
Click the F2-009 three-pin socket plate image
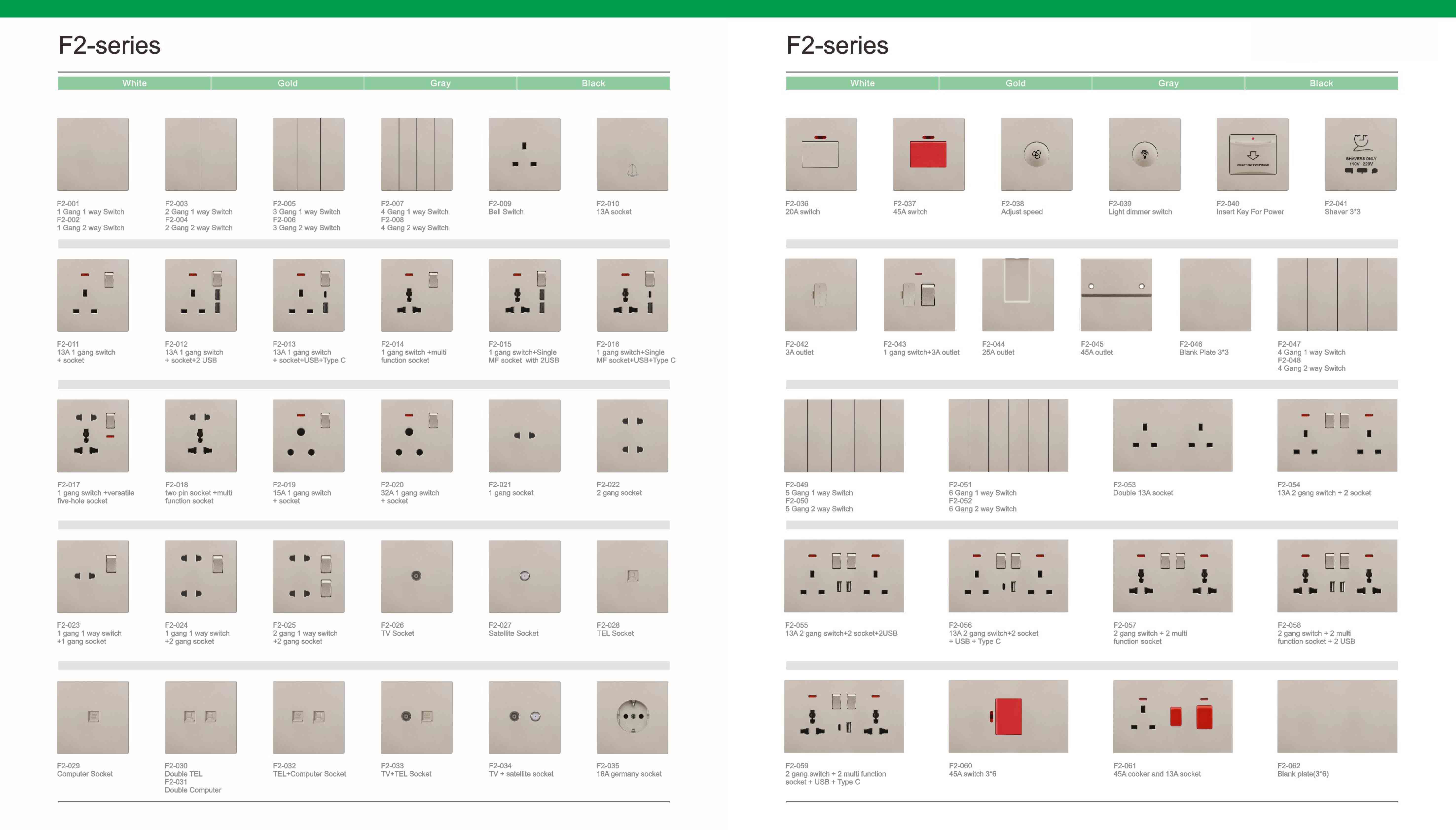(x=525, y=155)
